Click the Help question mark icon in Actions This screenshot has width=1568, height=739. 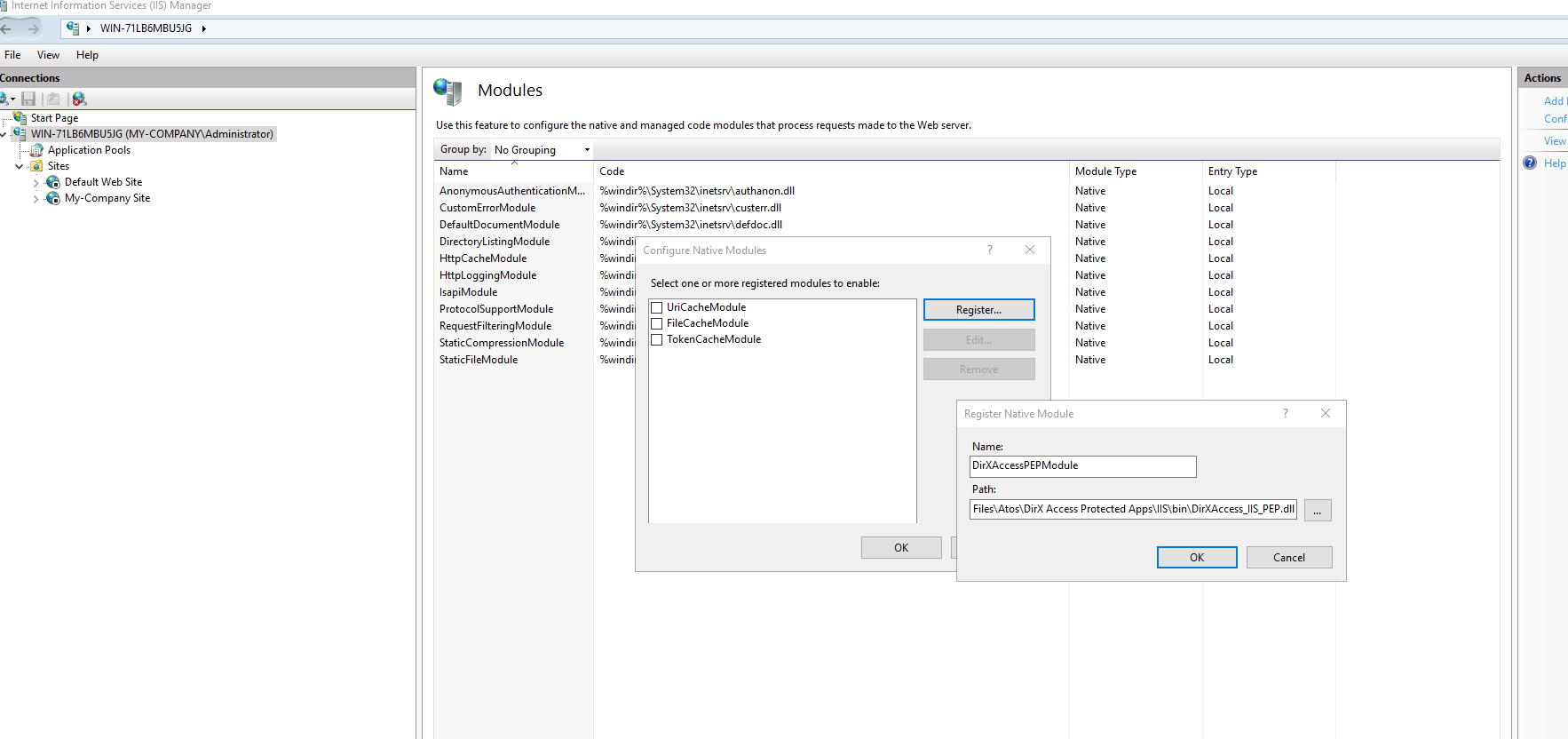click(x=1530, y=163)
